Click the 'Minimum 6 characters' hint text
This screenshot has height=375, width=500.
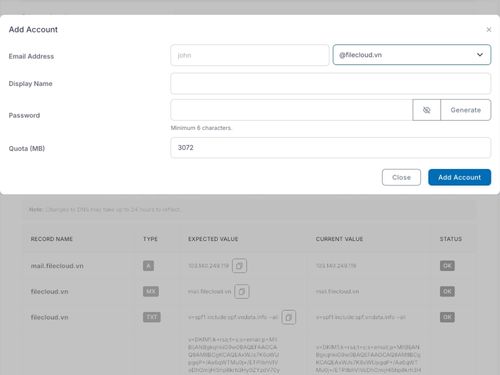click(x=201, y=128)
